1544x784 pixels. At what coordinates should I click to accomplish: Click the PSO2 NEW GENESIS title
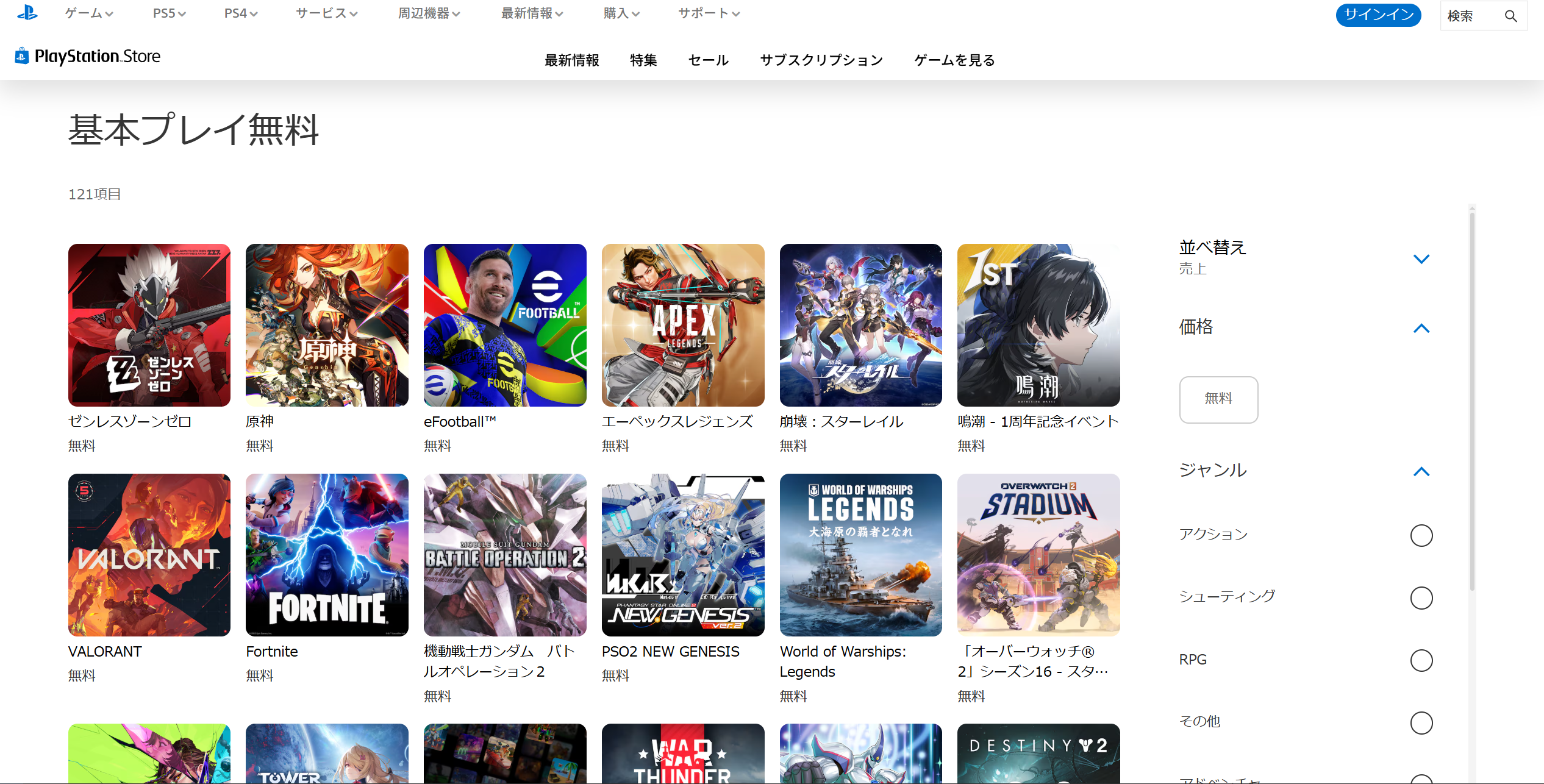[x=671, y=651]
